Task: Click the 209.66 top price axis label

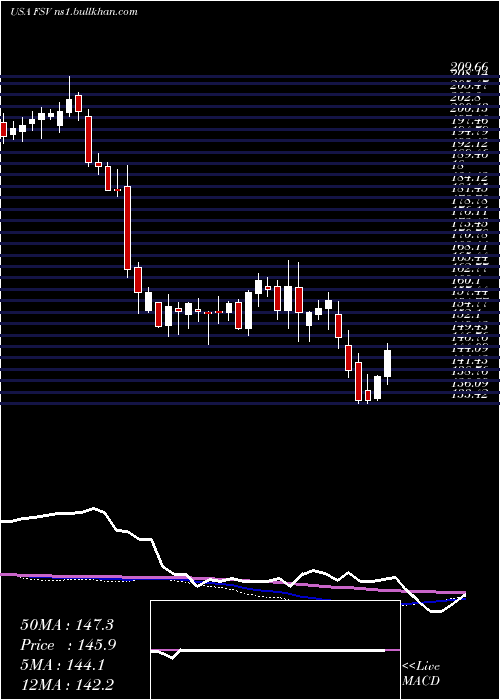Action: pyautogui.click(x=469, y=67)
